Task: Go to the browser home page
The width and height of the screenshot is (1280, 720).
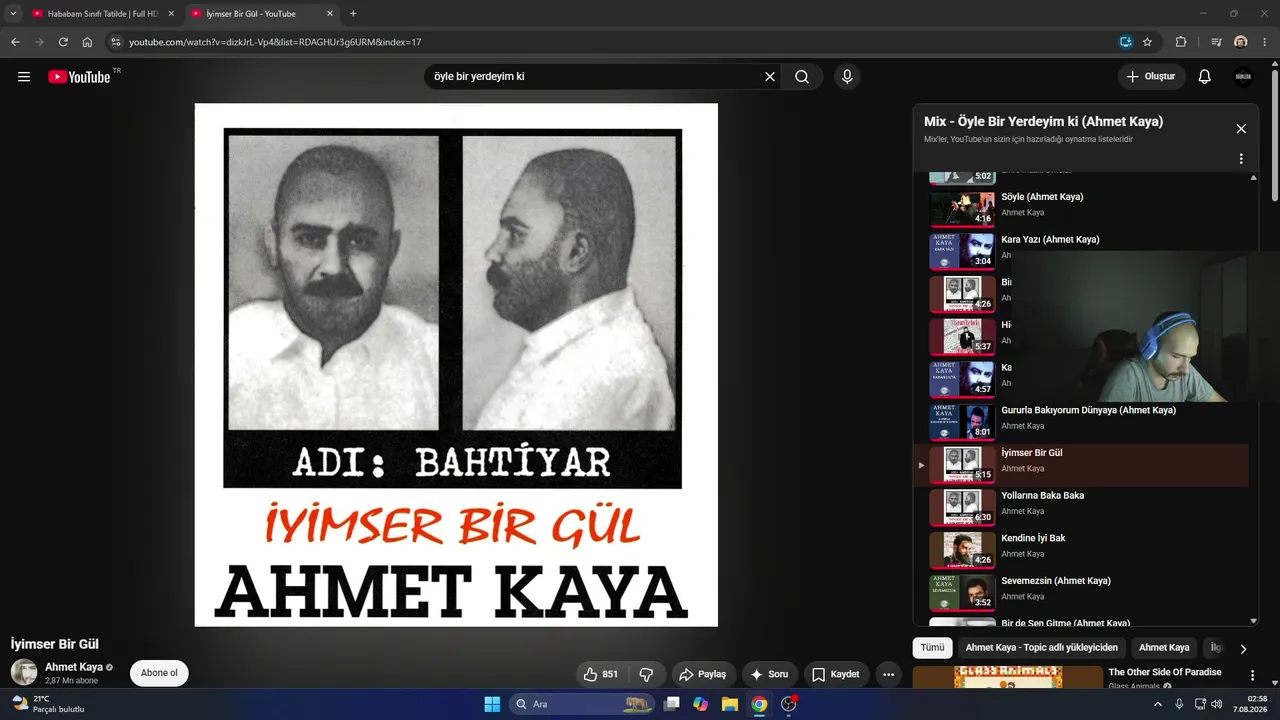Action: pyautogui.click(x=87, y=42)
